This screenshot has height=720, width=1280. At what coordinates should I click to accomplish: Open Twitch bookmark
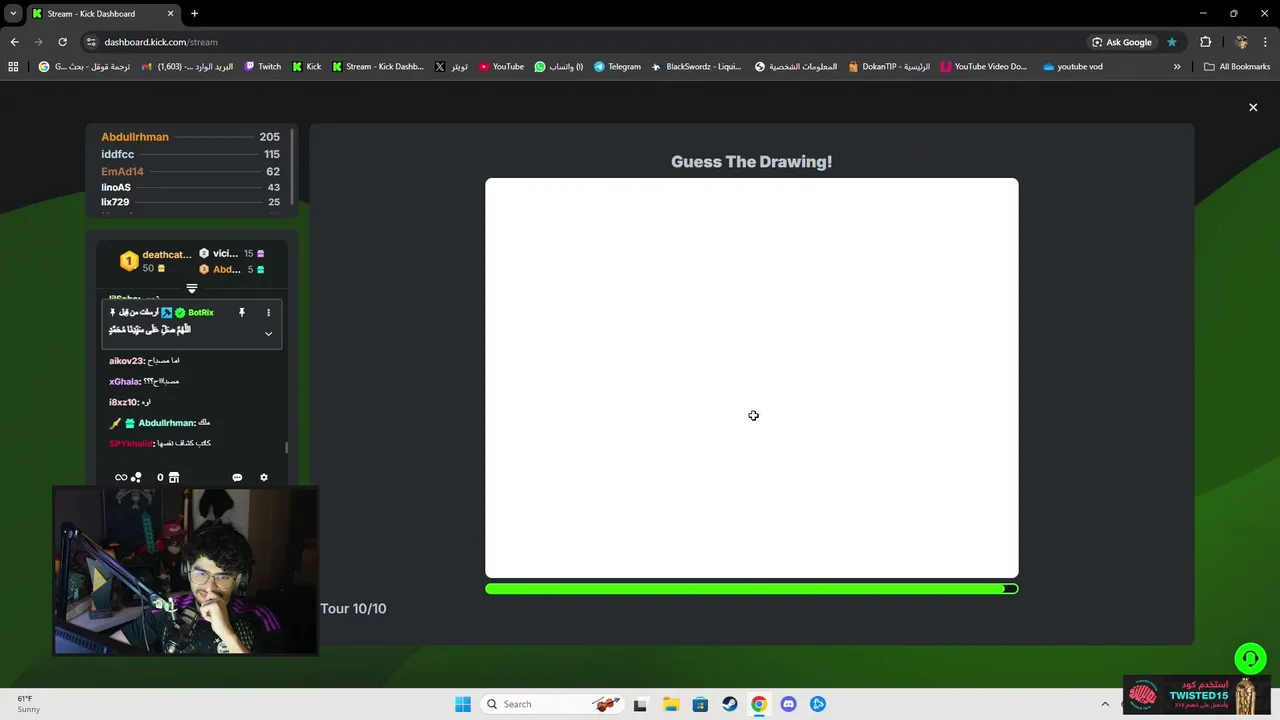pyautogui.click(x=263, y=67)
